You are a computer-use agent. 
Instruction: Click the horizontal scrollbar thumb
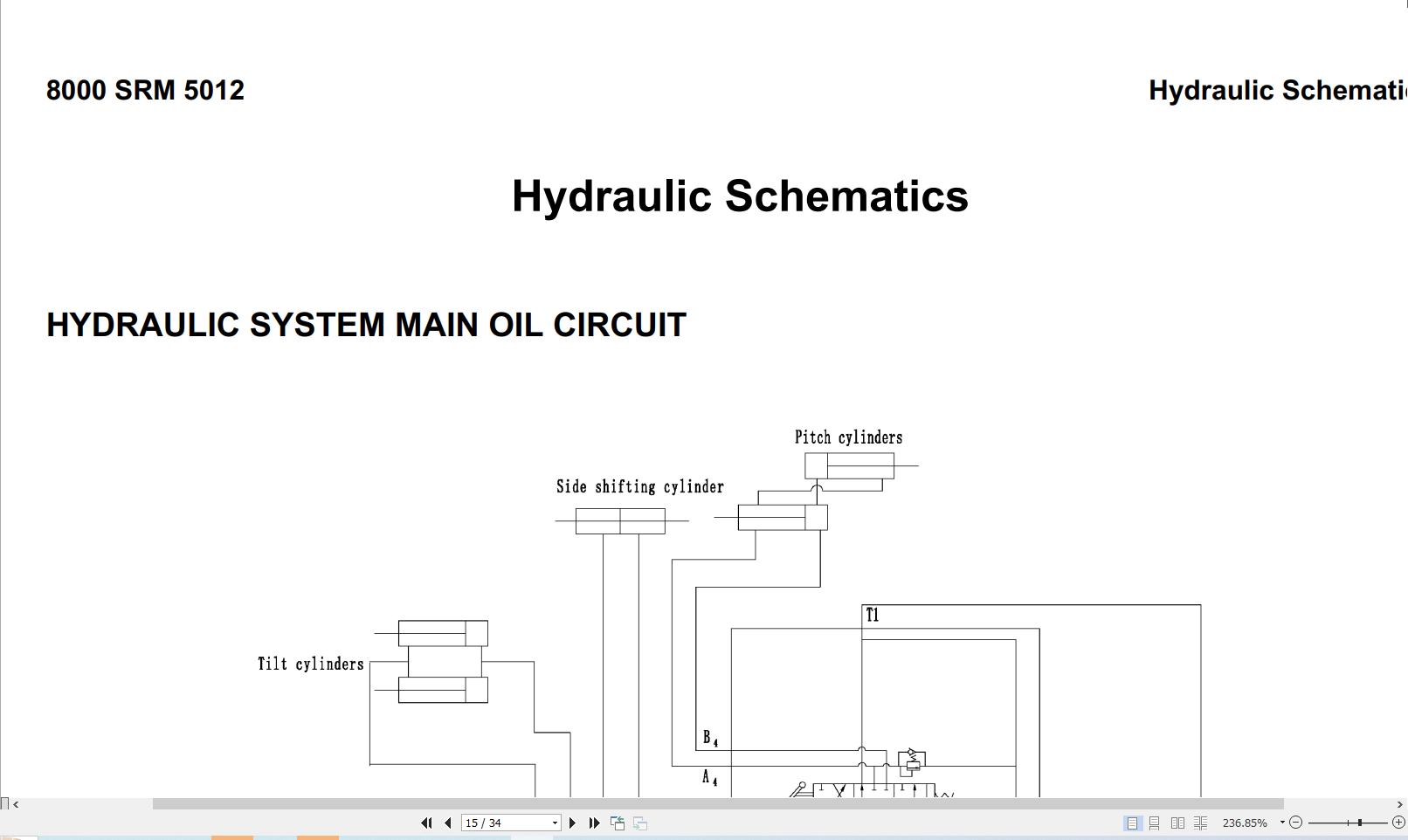718,804
